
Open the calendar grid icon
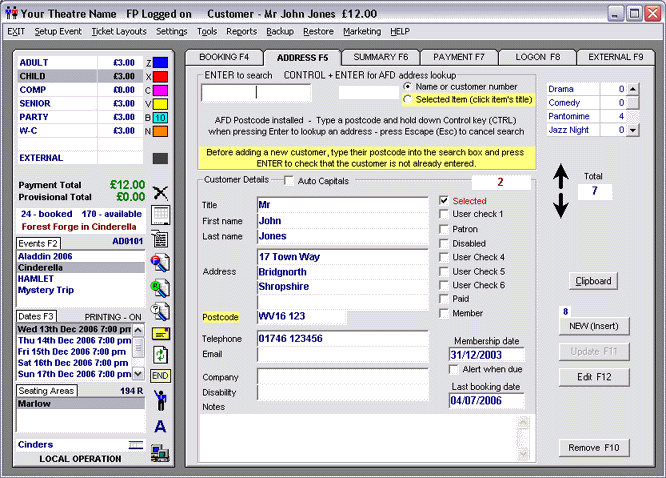coord(160,215)
